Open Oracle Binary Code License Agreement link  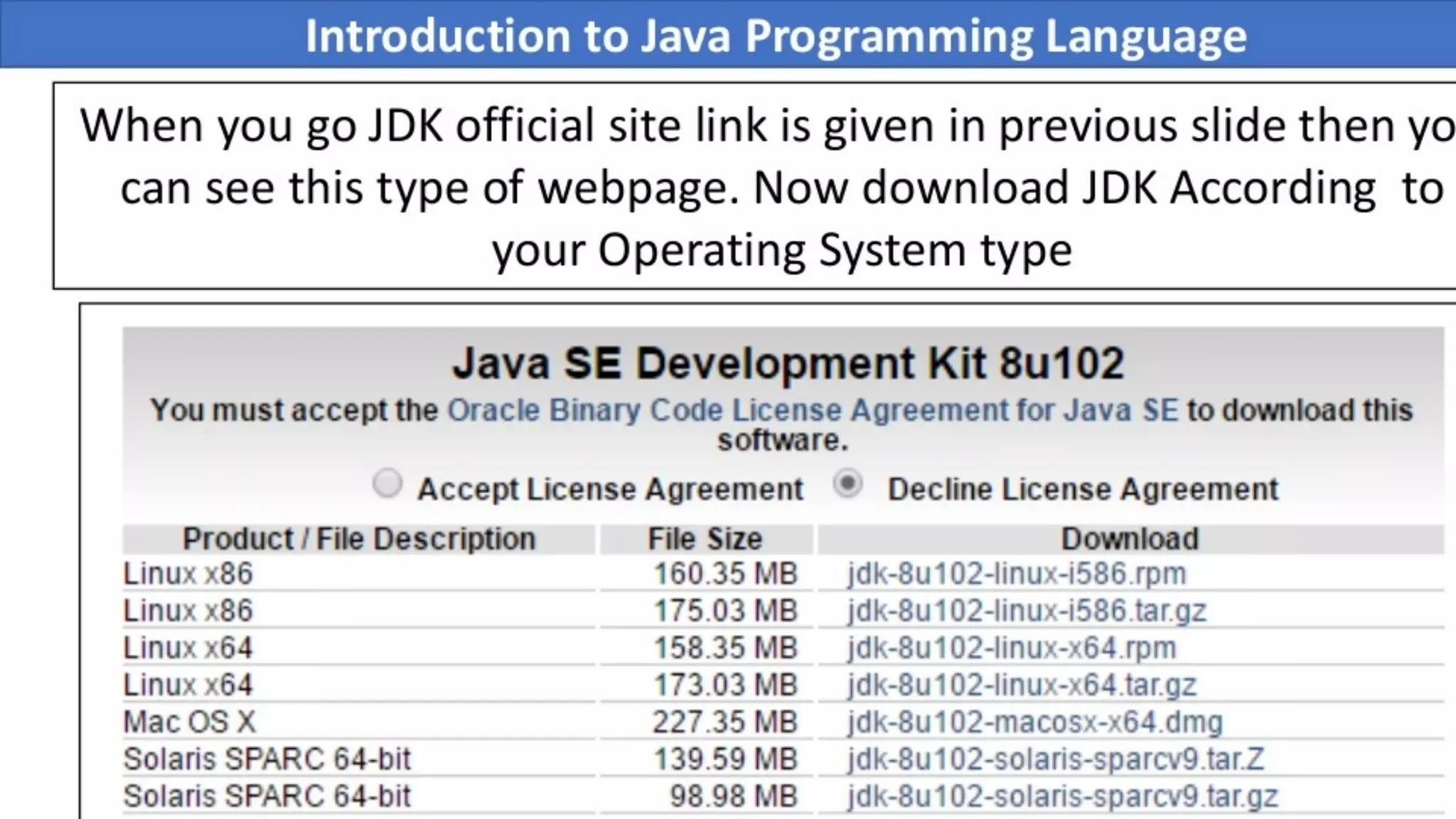[x=812, y=410]
